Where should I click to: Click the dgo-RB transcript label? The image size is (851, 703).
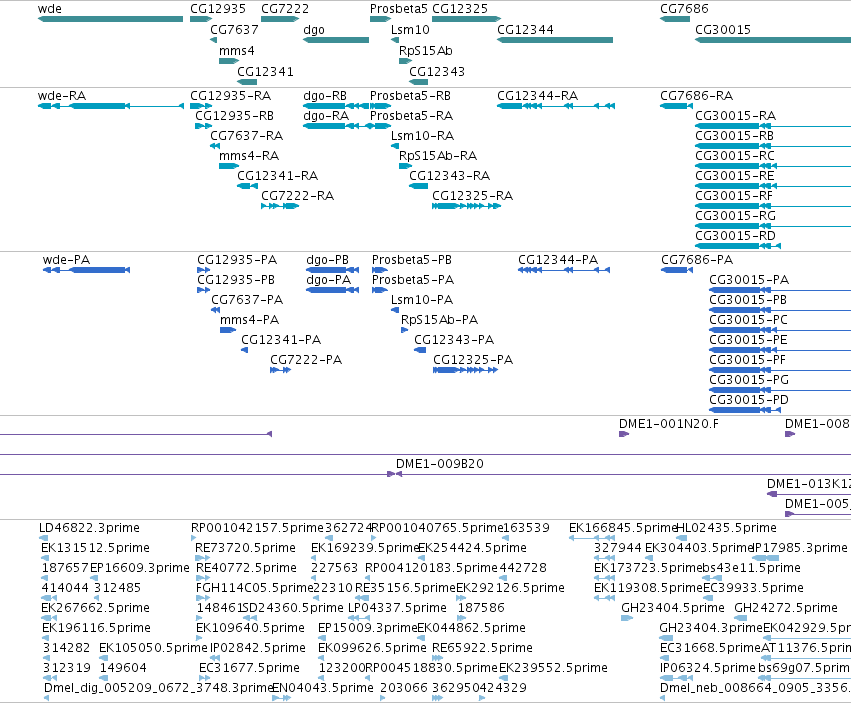(x=325, y=96)
